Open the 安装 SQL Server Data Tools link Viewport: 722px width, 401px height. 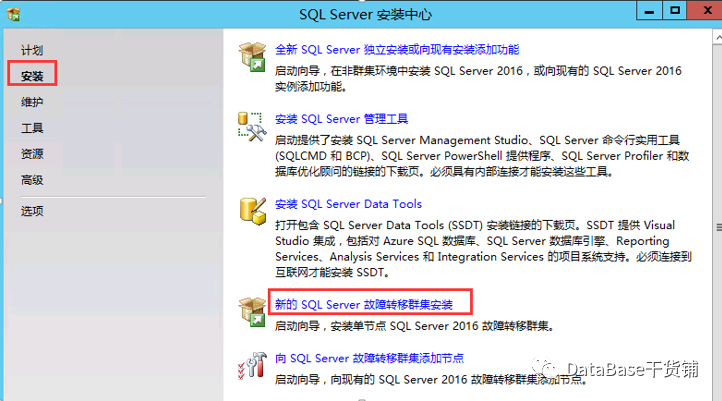348,204
